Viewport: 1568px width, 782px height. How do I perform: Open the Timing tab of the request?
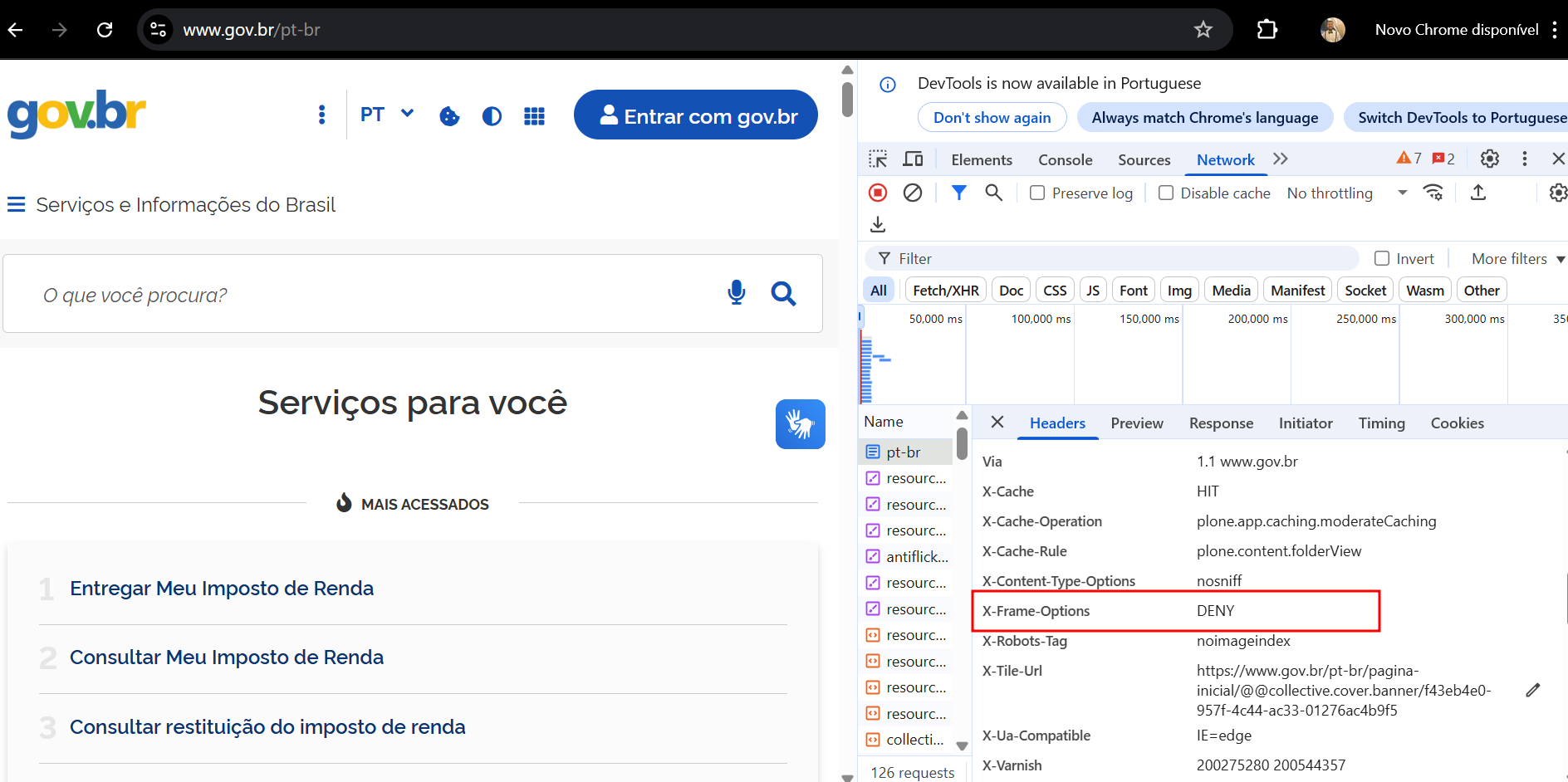1382,423
